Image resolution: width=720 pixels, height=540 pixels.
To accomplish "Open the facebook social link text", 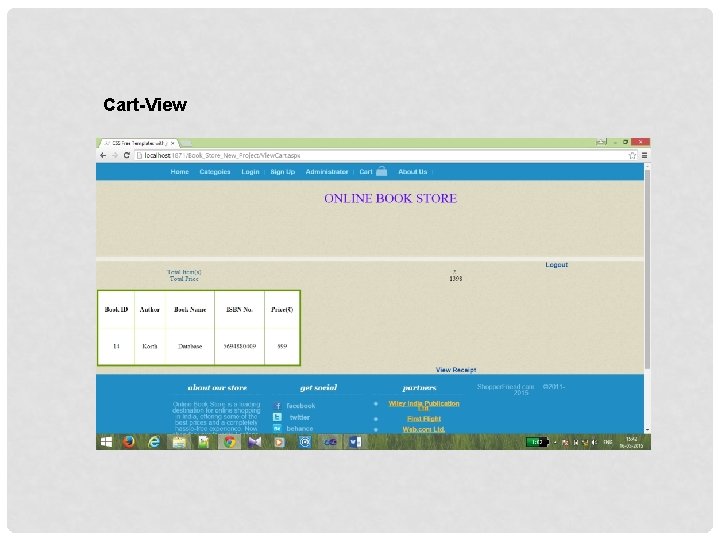I will tap(301, 406).
